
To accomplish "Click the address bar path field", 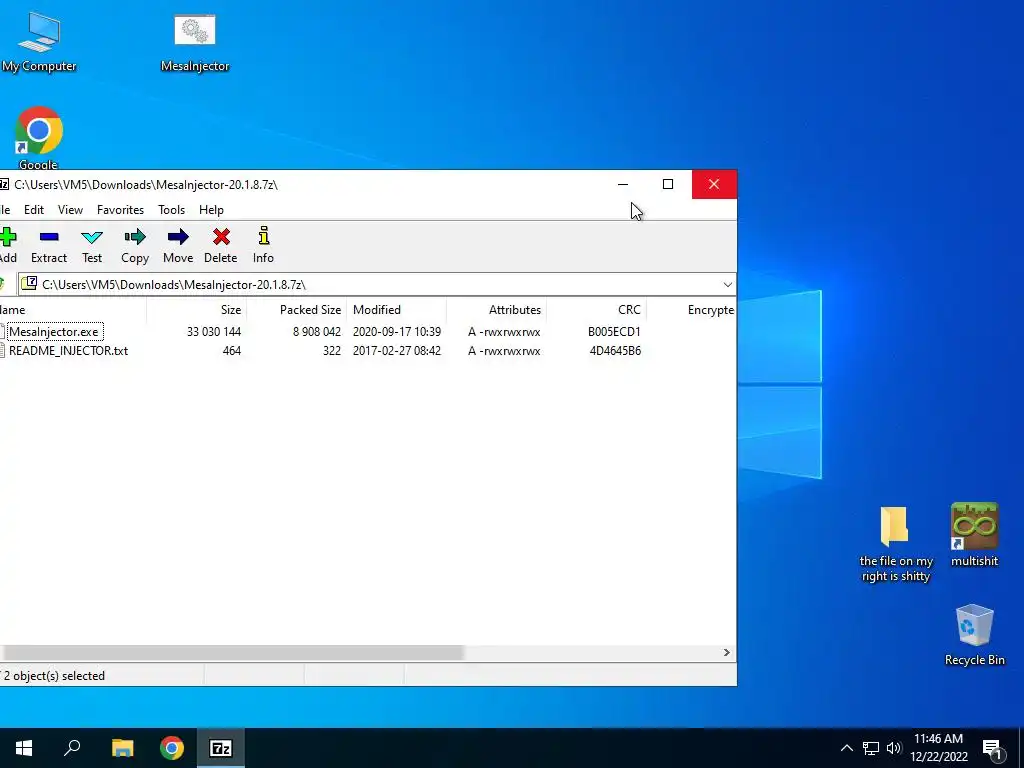I will (x=377, y=285).
